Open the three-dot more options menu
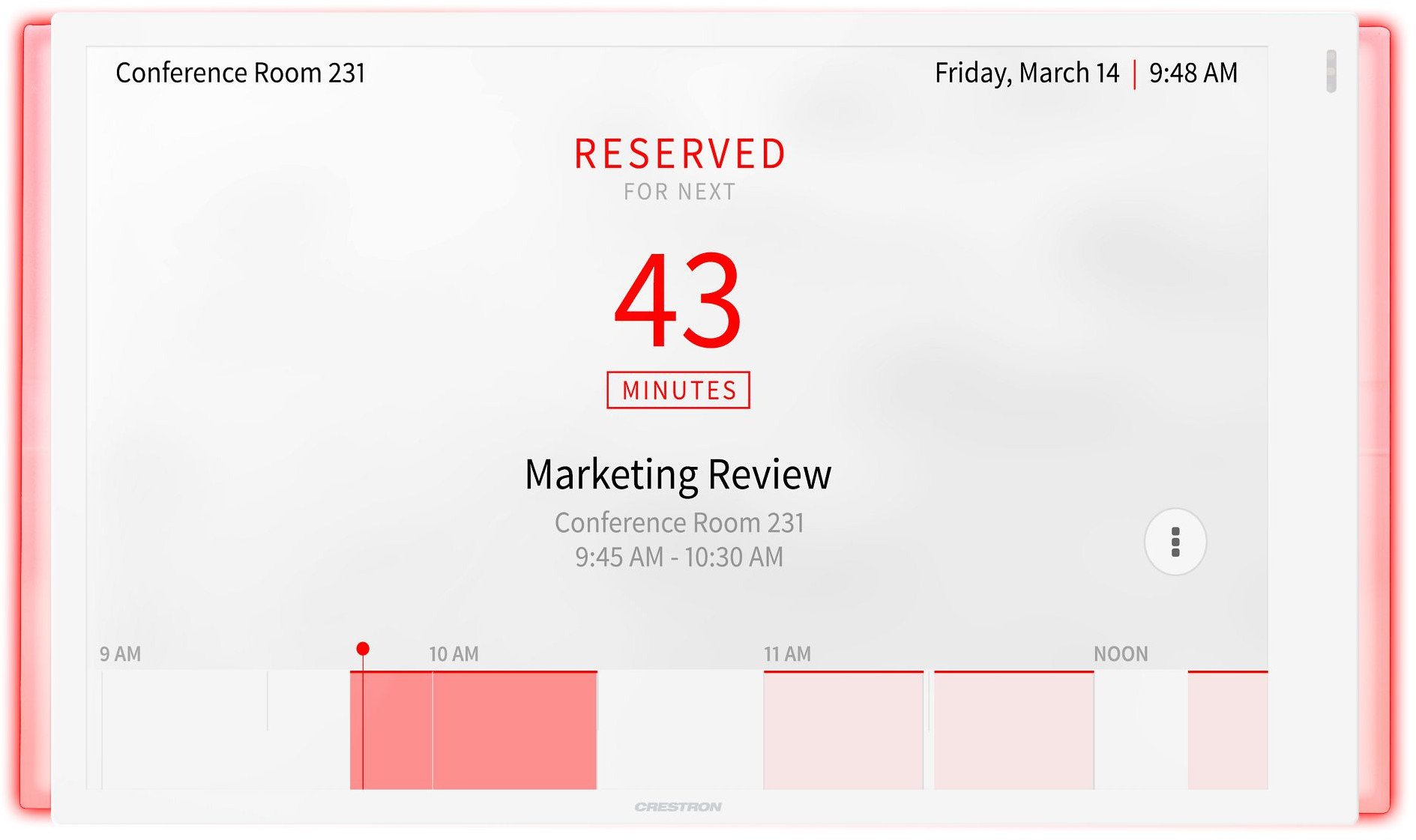 pos(1175,542)
